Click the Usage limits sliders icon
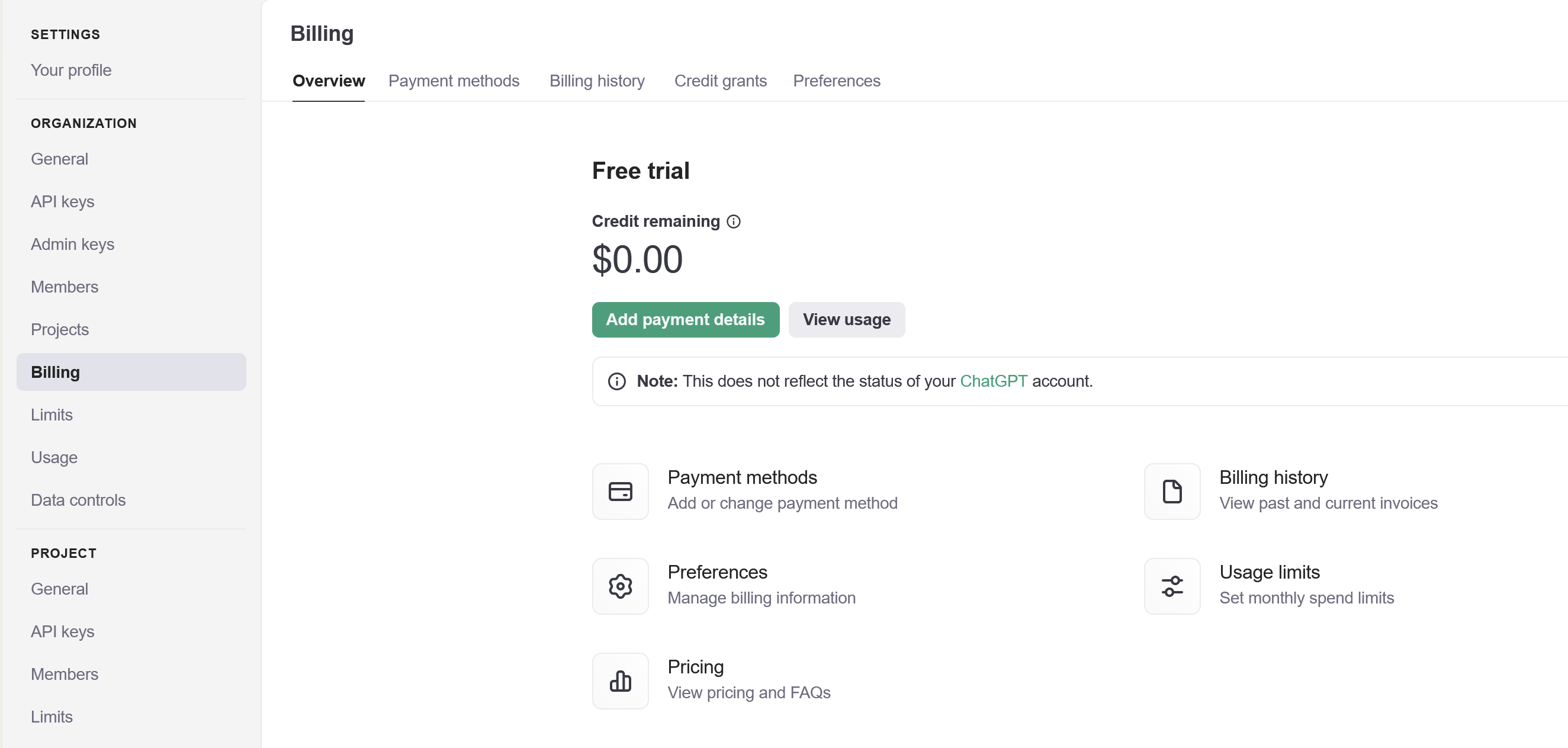 click(x=1172, y=586)
